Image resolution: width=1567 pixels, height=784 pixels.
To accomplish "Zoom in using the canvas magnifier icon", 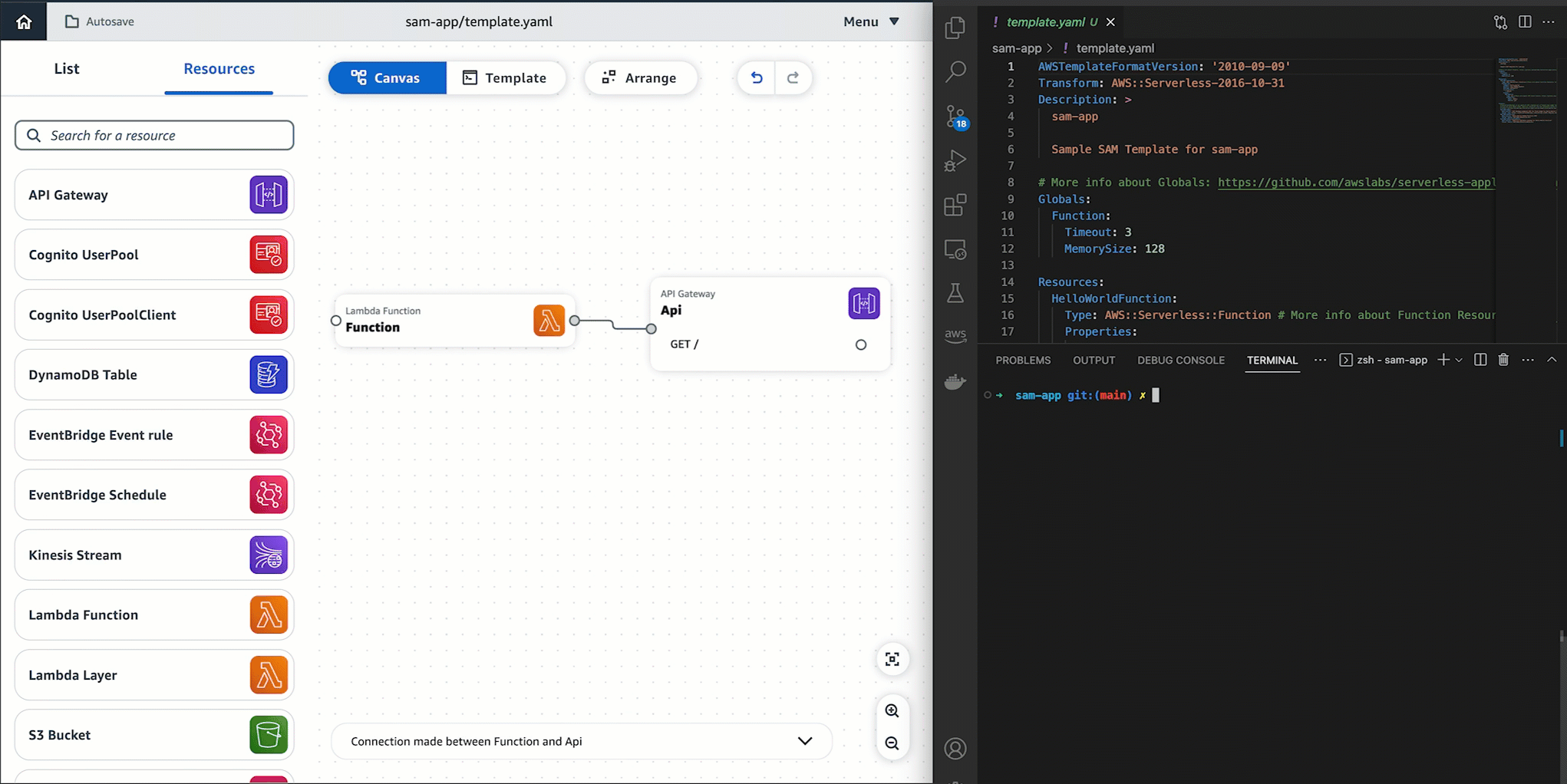I will tap(892, 710).
